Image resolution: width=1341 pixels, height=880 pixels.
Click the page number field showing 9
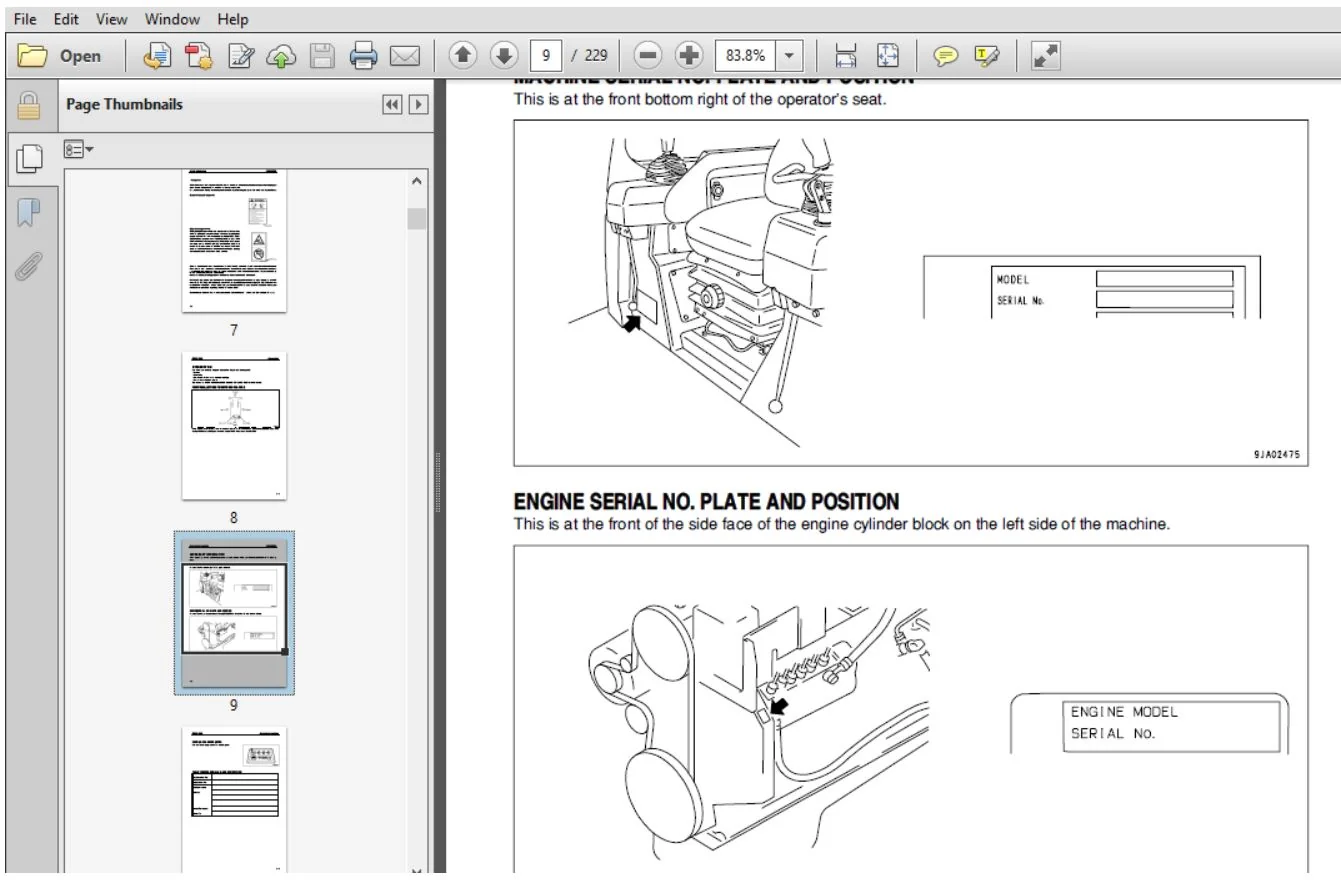click(545, 56)
